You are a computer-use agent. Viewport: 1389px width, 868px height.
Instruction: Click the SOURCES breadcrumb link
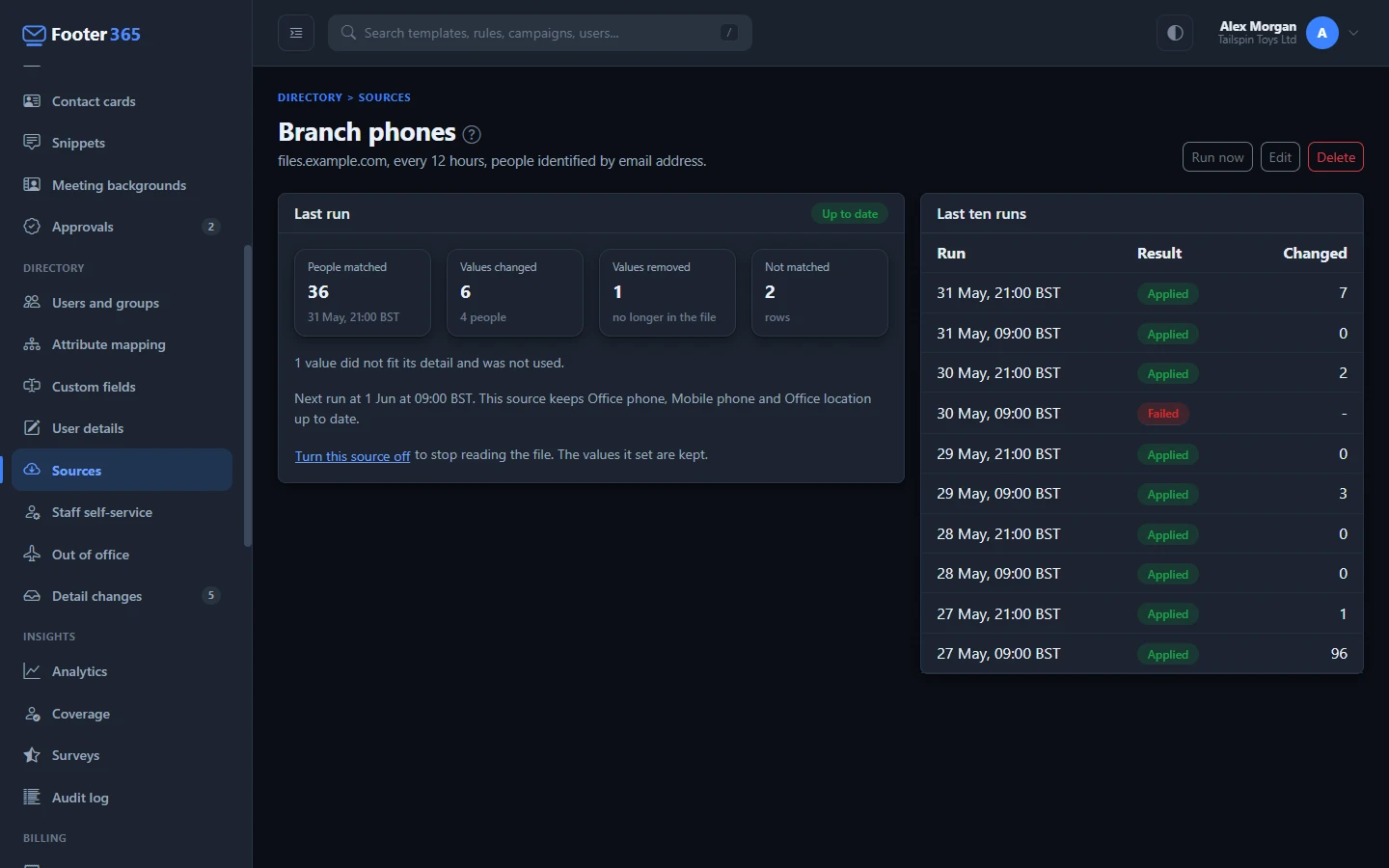click(384, 97)
